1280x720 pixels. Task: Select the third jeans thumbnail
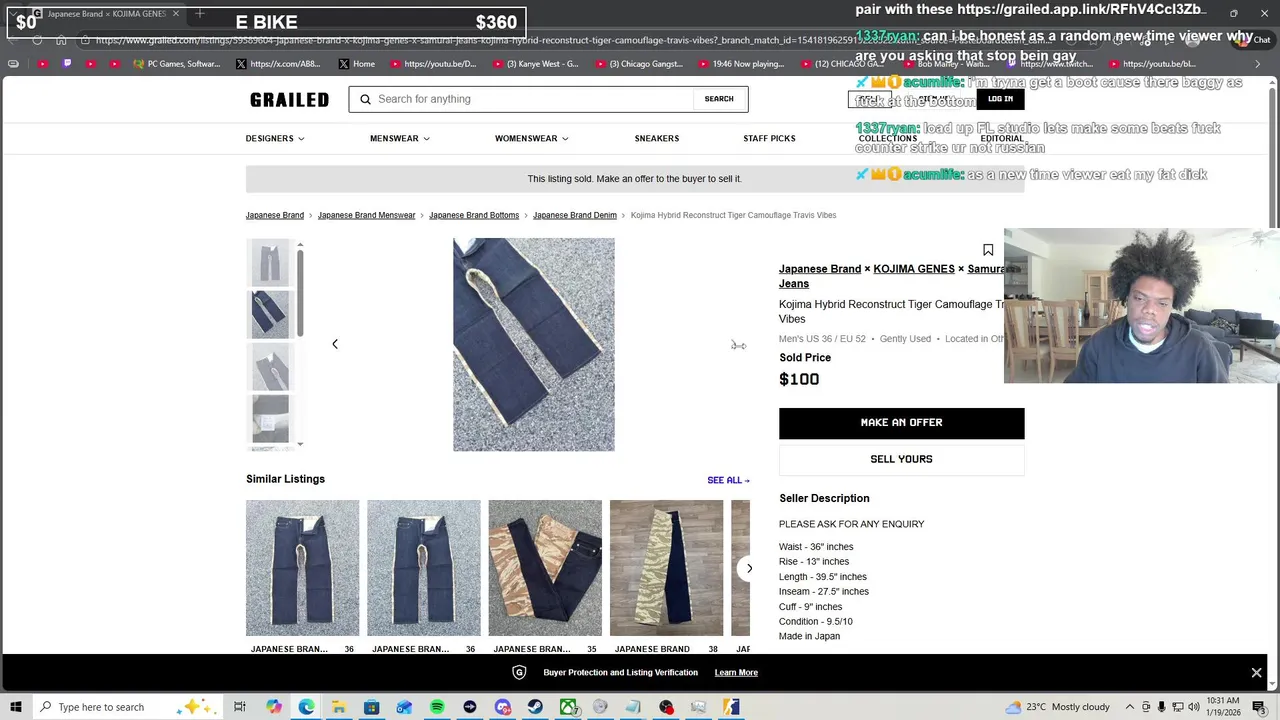pyautogui.click(x=270, y=367)
